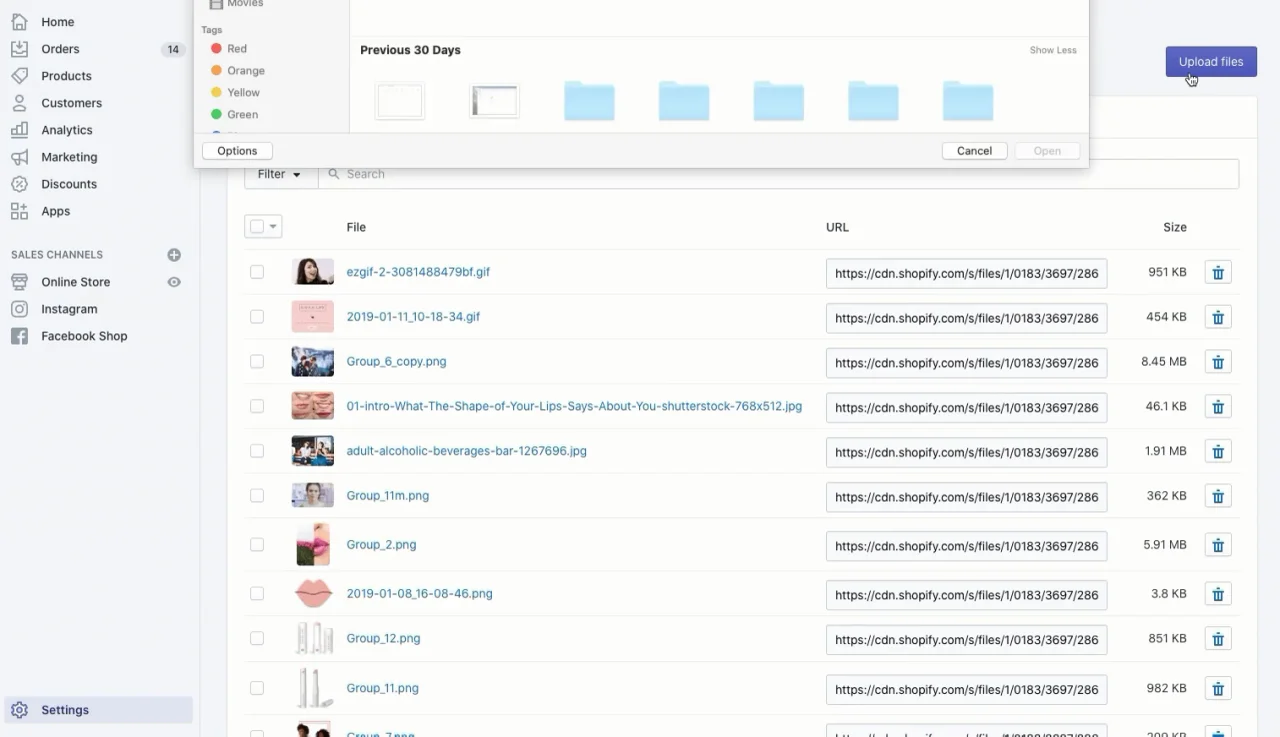The width and height of the screenshot is (1280, 737).
Task: Click the URL field of Group_2.png
Action: [966, 546]
